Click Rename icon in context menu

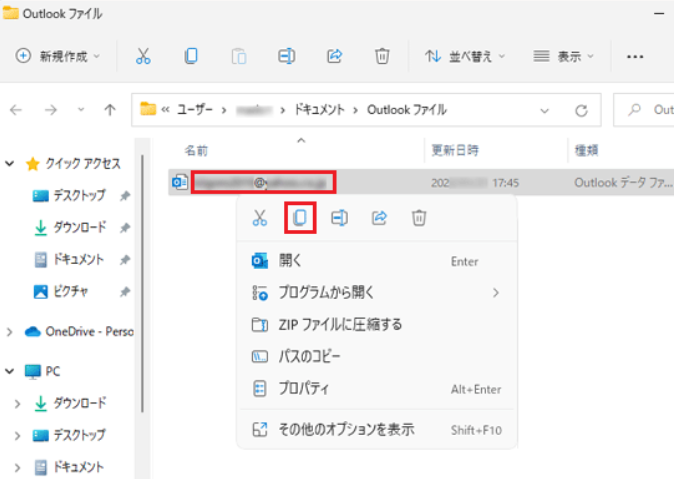(x=340, y=218)
